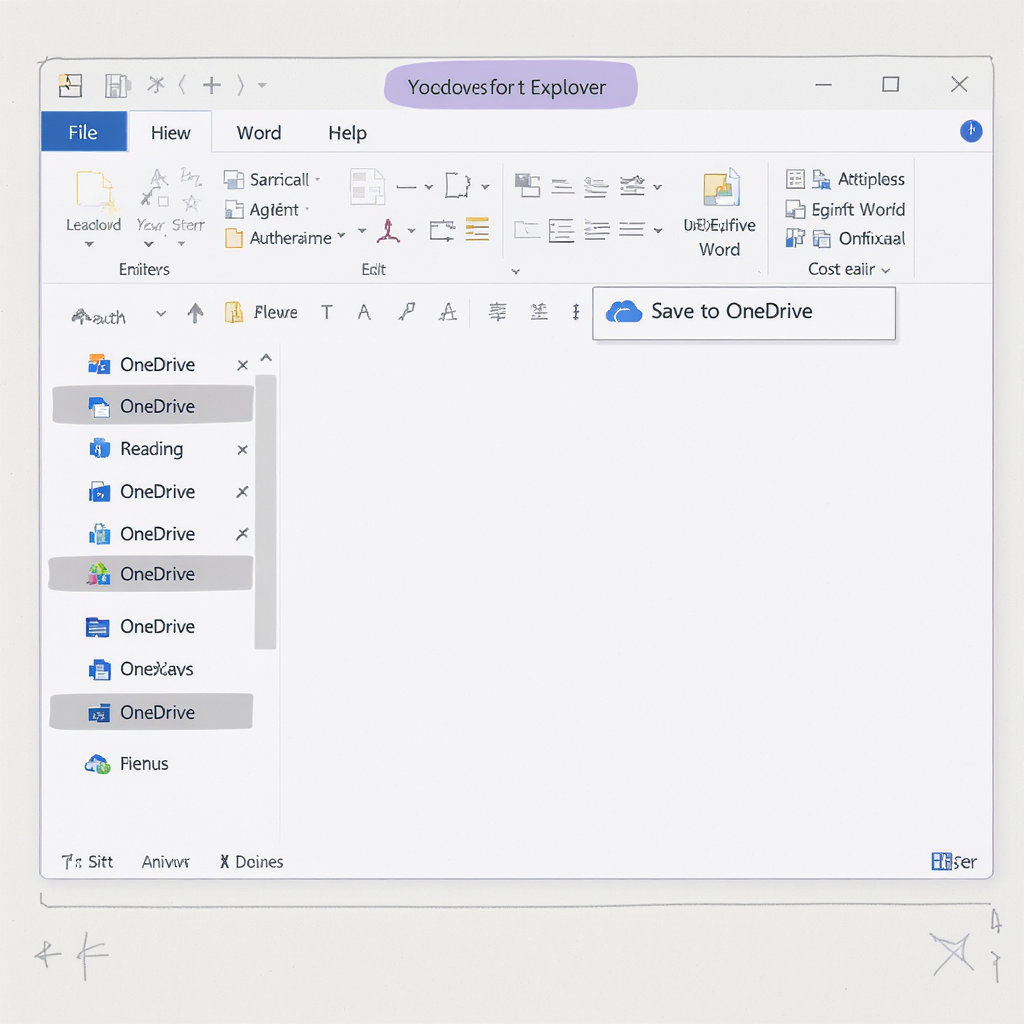Click the star icon above Sterr

[x=191, y=202]
